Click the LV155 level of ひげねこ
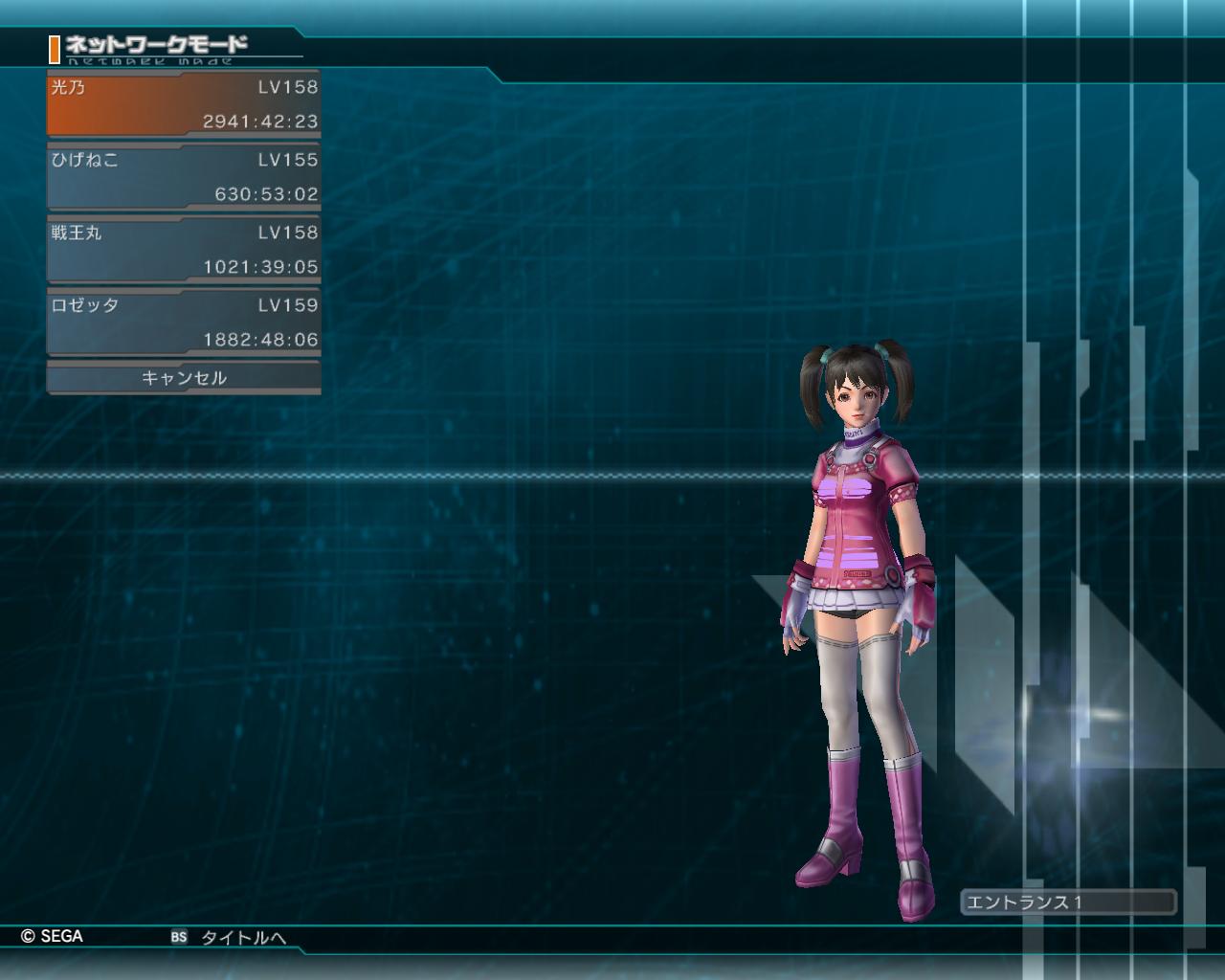 (287, 160)
